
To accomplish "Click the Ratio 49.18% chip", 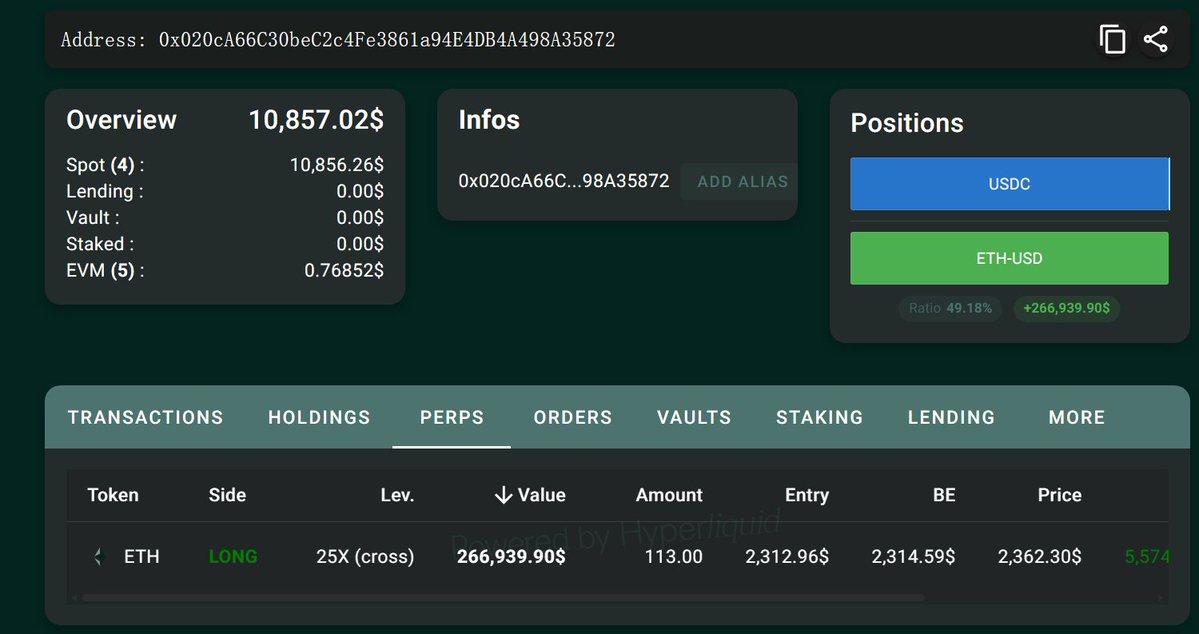I will (x=950, y=308).
